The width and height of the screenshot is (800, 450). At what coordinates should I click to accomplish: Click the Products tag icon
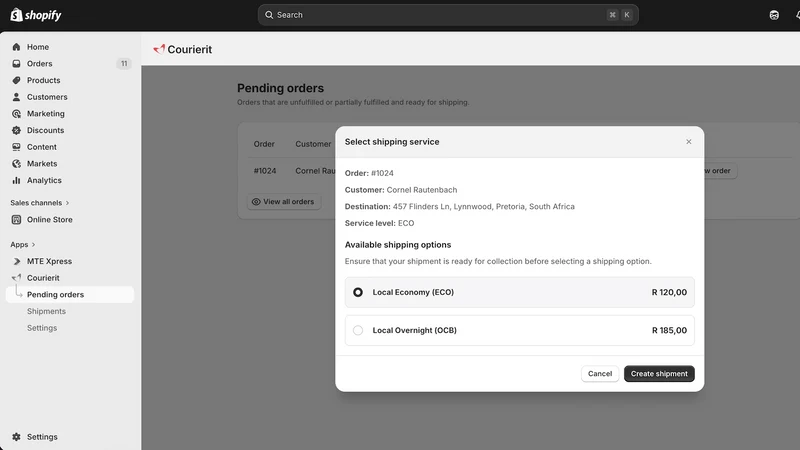(16, 80)
